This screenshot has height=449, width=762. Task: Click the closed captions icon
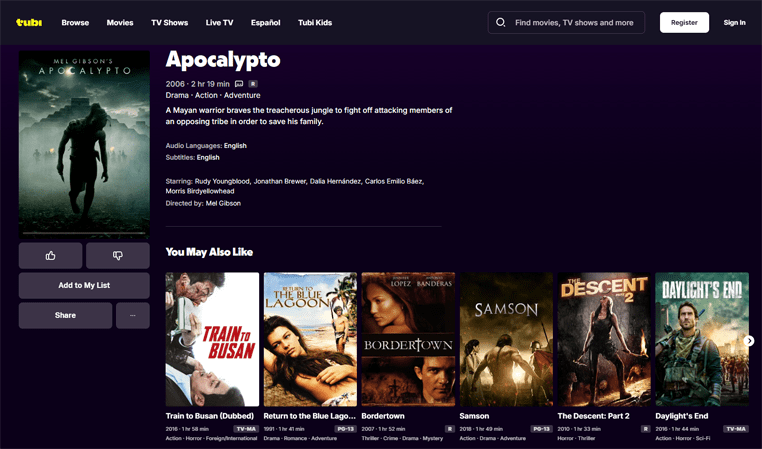239,84
